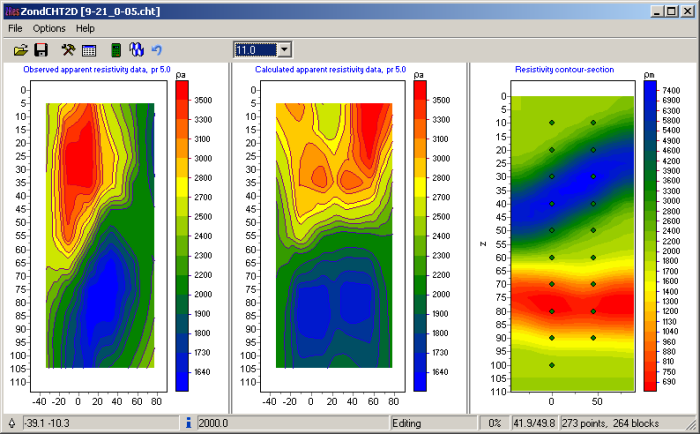Screen dimensions: 700x434
Task: Open the Options menu
Action: [49, 28]
